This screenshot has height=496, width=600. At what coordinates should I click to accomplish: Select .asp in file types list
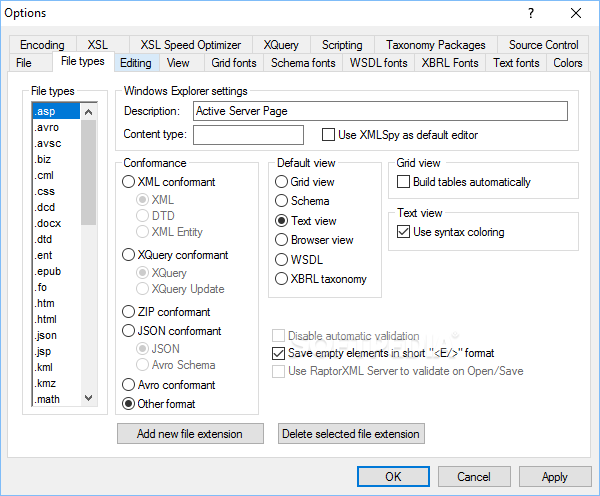56,111
